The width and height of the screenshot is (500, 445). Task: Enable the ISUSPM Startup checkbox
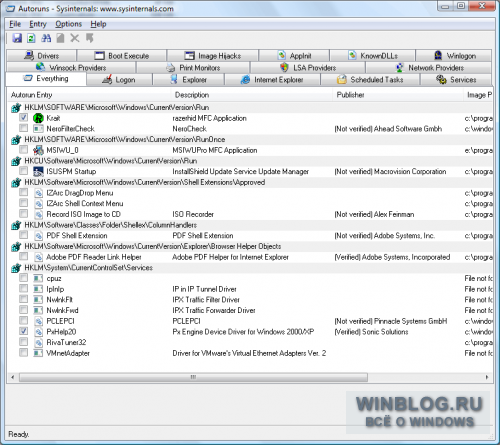23,171
